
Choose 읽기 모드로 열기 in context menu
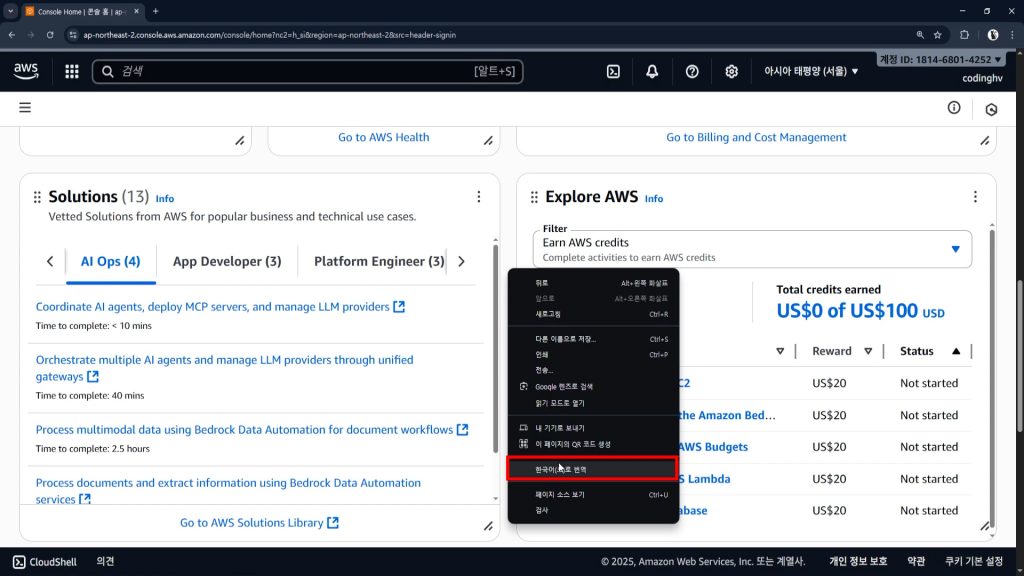(593, 403)
